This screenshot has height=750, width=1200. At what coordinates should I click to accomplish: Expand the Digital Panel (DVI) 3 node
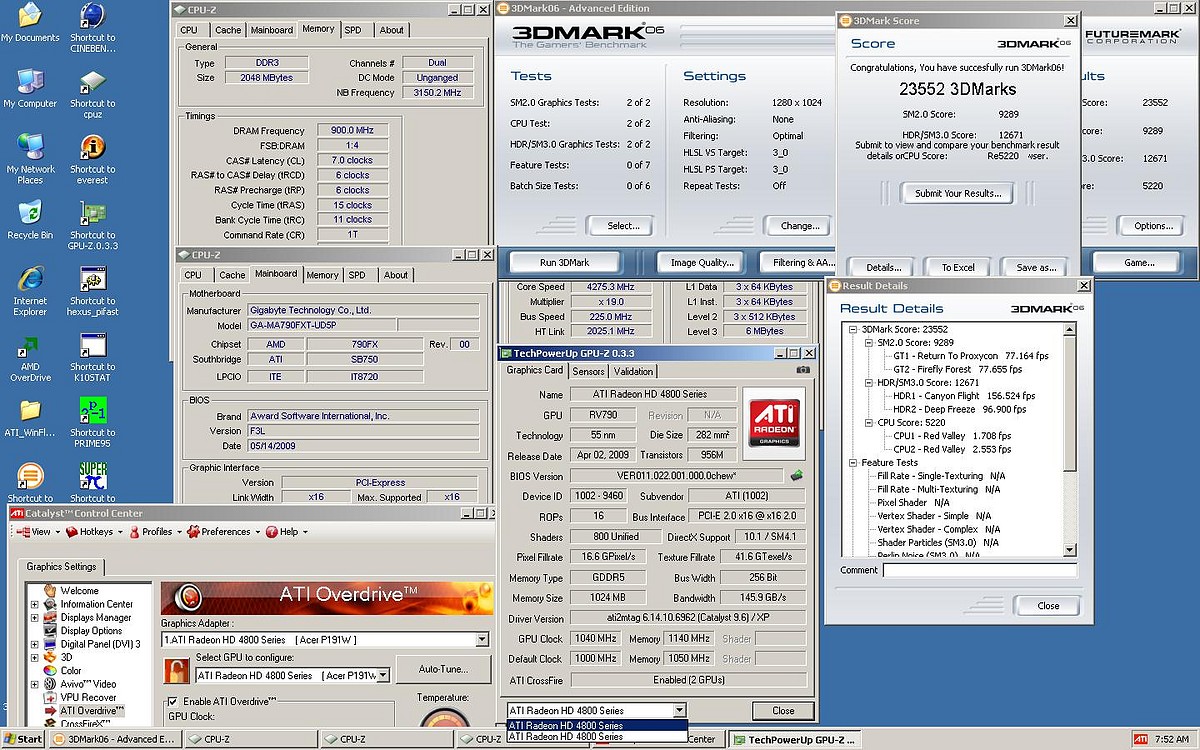pyautogui.click(x=35, y=644)
